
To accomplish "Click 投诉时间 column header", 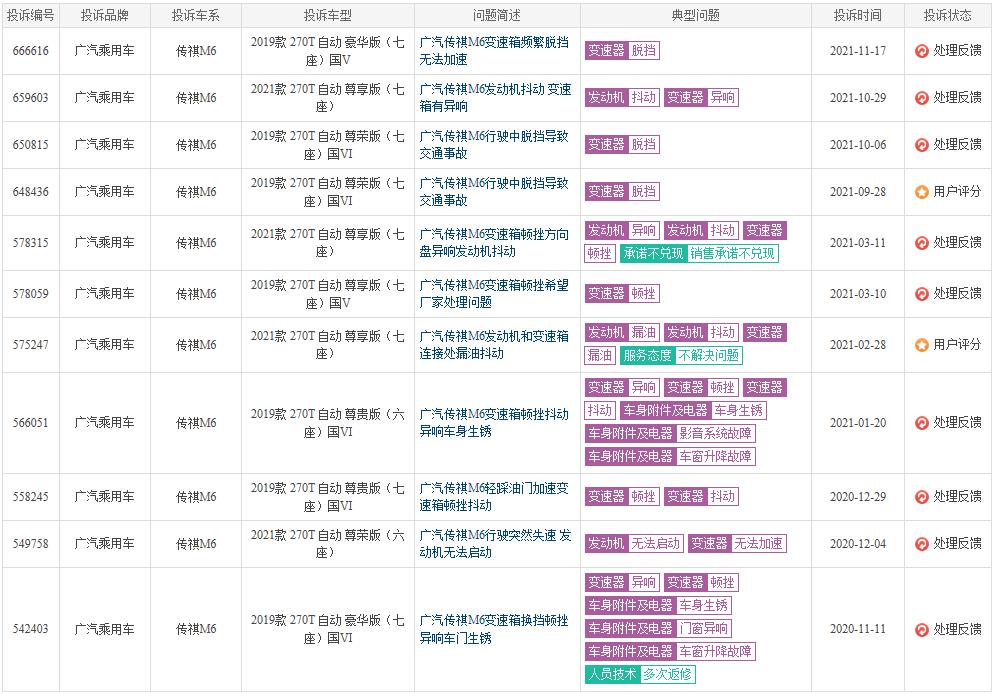I will 858,16.
